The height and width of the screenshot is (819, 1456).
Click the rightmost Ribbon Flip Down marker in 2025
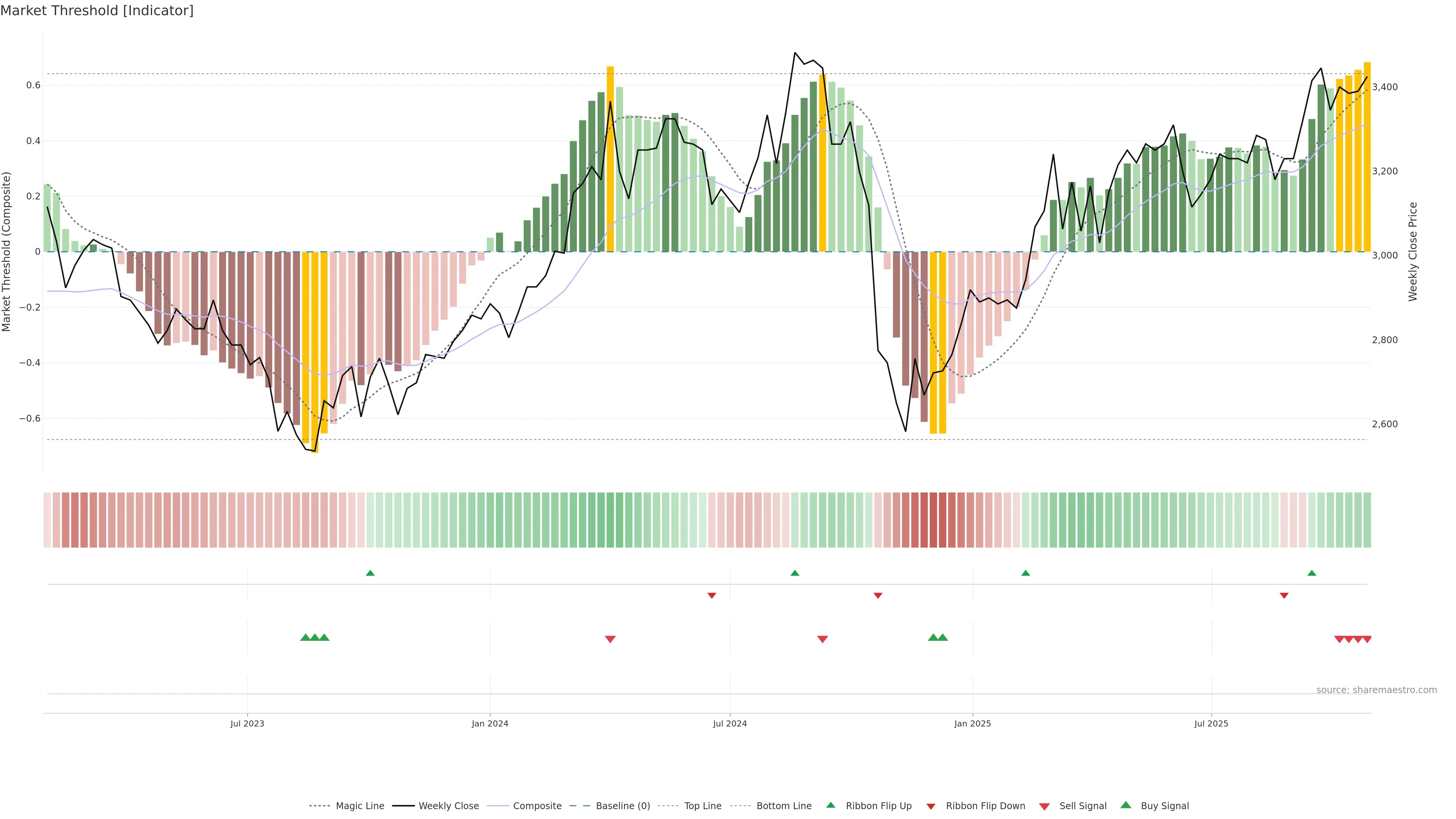(1283, 595)
